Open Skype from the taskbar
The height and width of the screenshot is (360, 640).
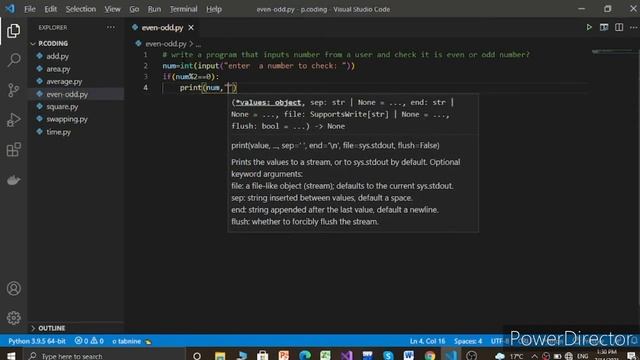click(388, 356)
